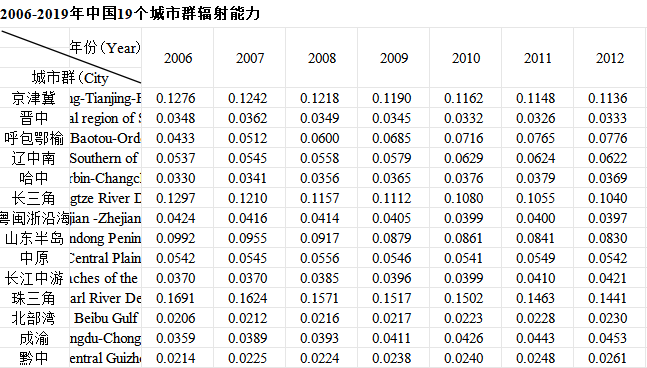Select the row label 北部湾
The height and width of the screenshot is (368, 647).
(x=33, y=318)
